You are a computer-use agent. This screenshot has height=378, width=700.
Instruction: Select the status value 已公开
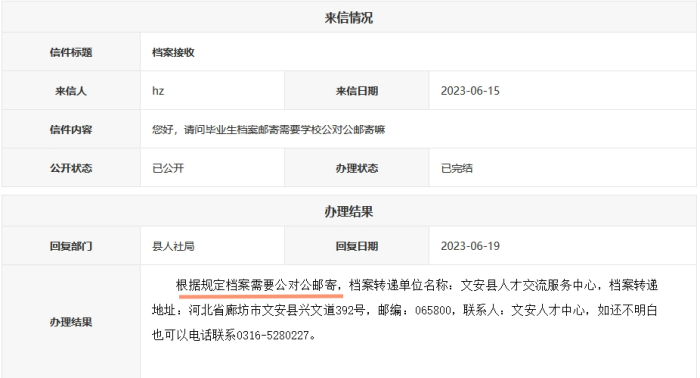(x=168, y=168)
